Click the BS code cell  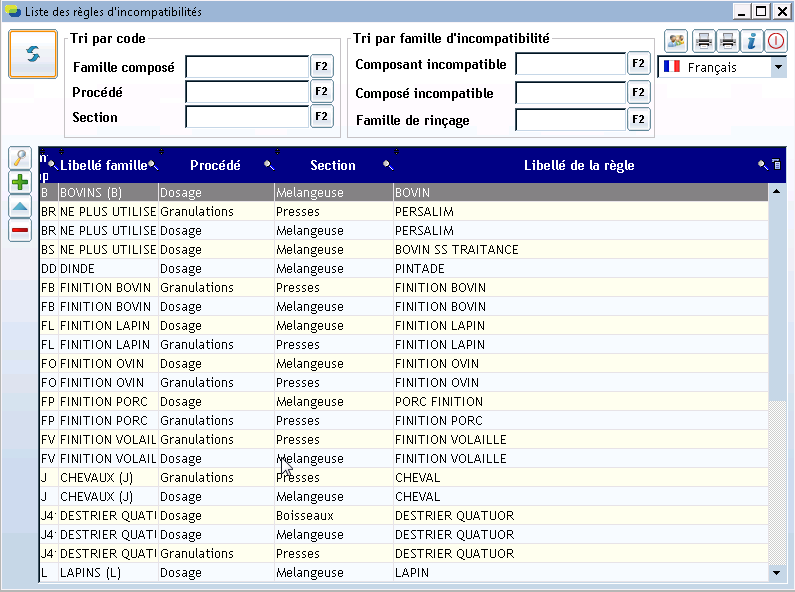tap(48, 249)
